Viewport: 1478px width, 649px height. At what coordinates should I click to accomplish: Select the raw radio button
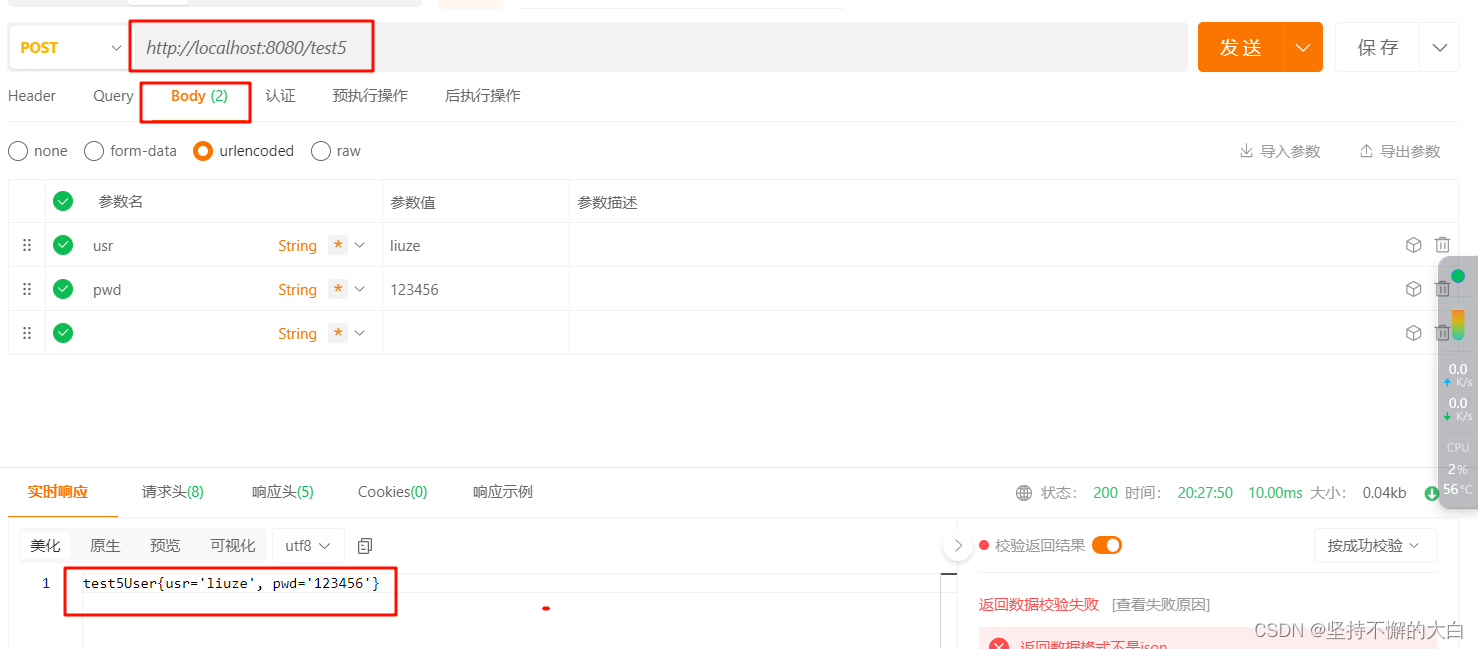tap(321, 151)
